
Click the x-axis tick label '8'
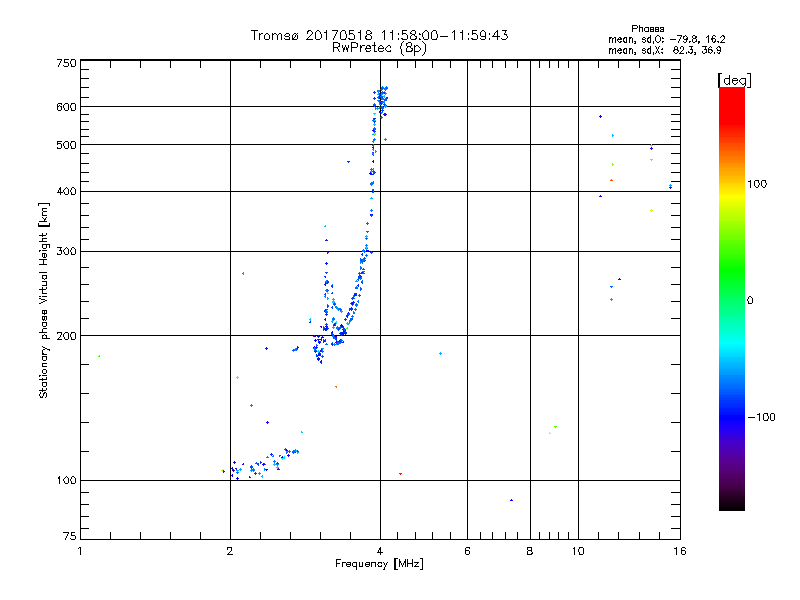click(530, 551)
